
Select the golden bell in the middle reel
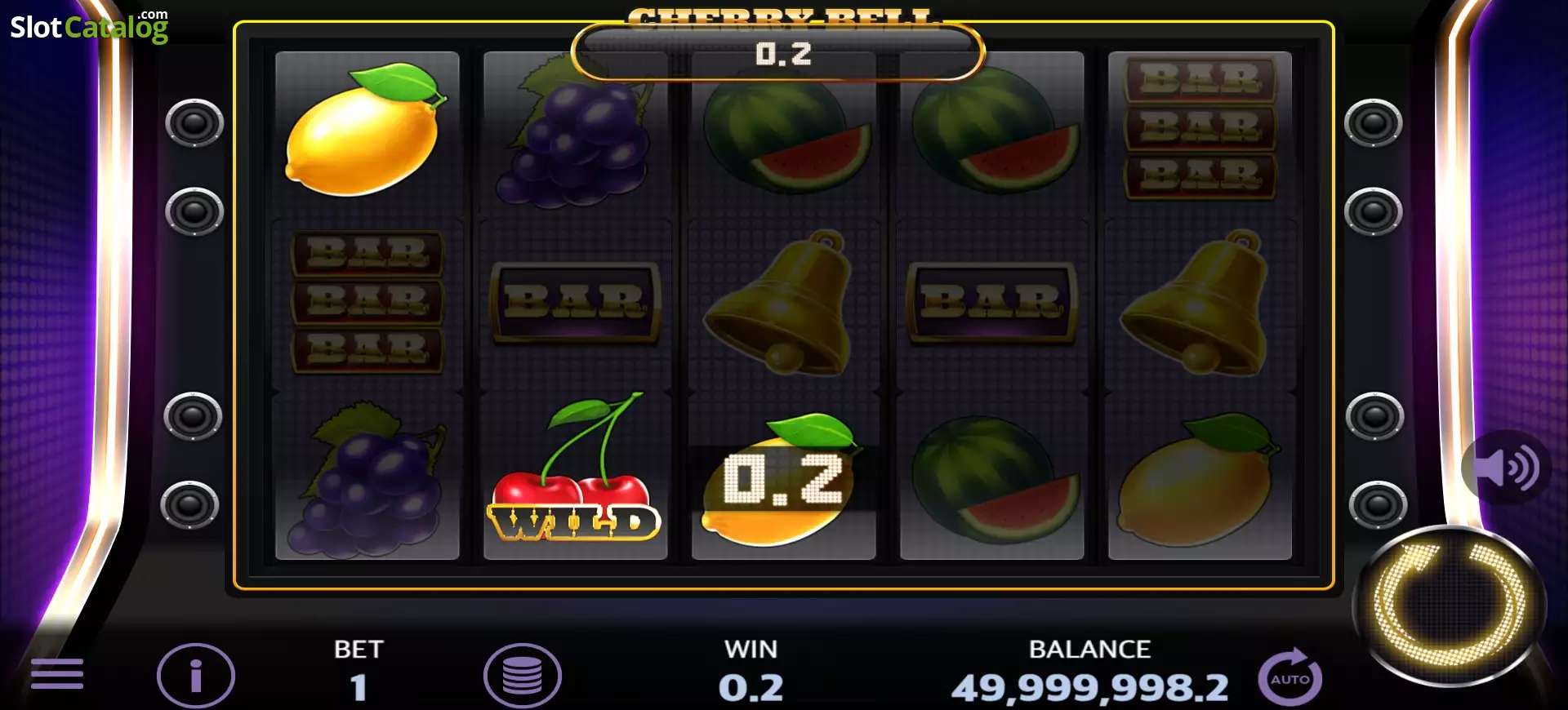(782, 302)
